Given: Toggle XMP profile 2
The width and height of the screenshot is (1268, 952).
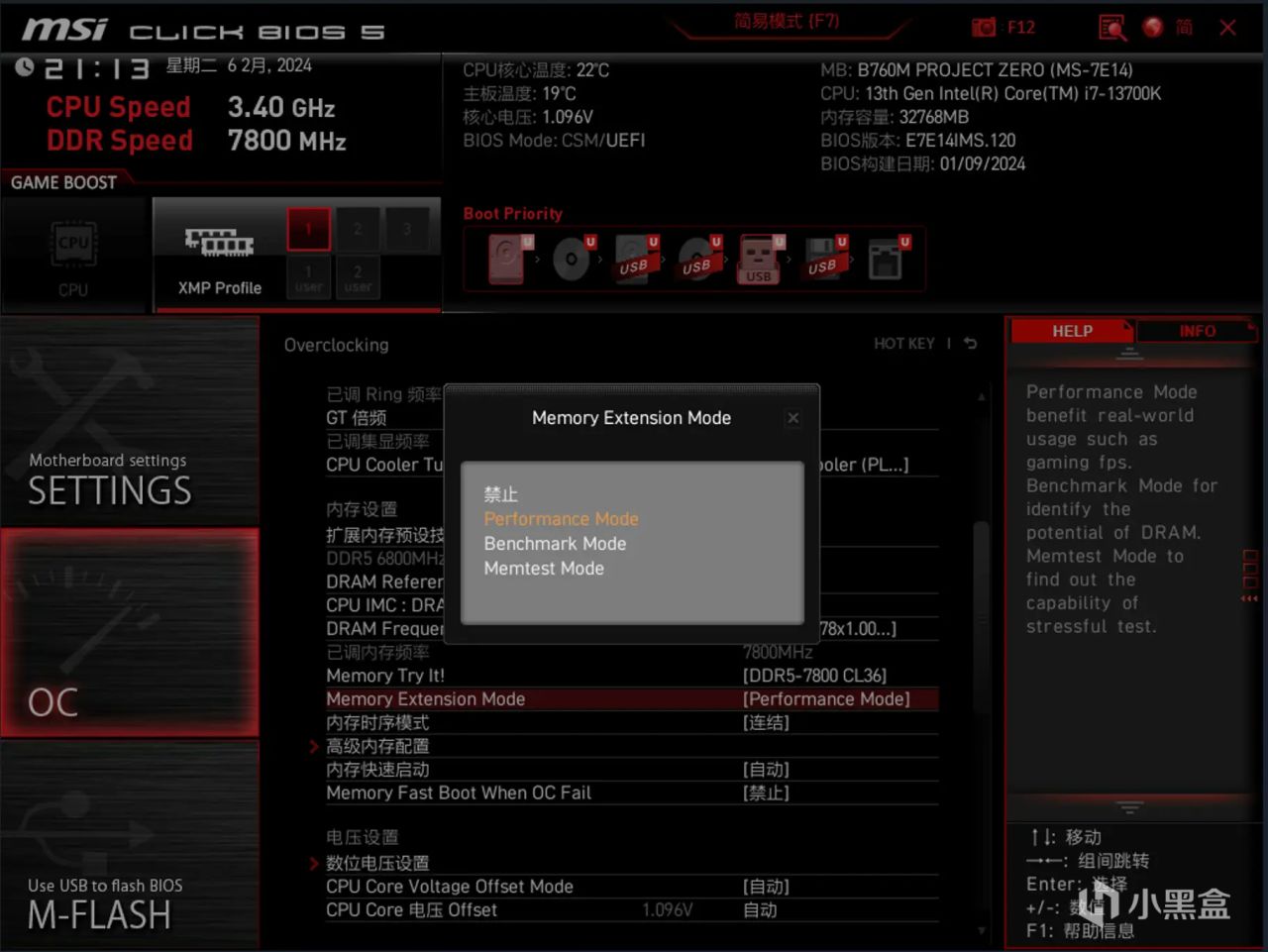Looking at the screenshot, I should [x=358, y=230].
